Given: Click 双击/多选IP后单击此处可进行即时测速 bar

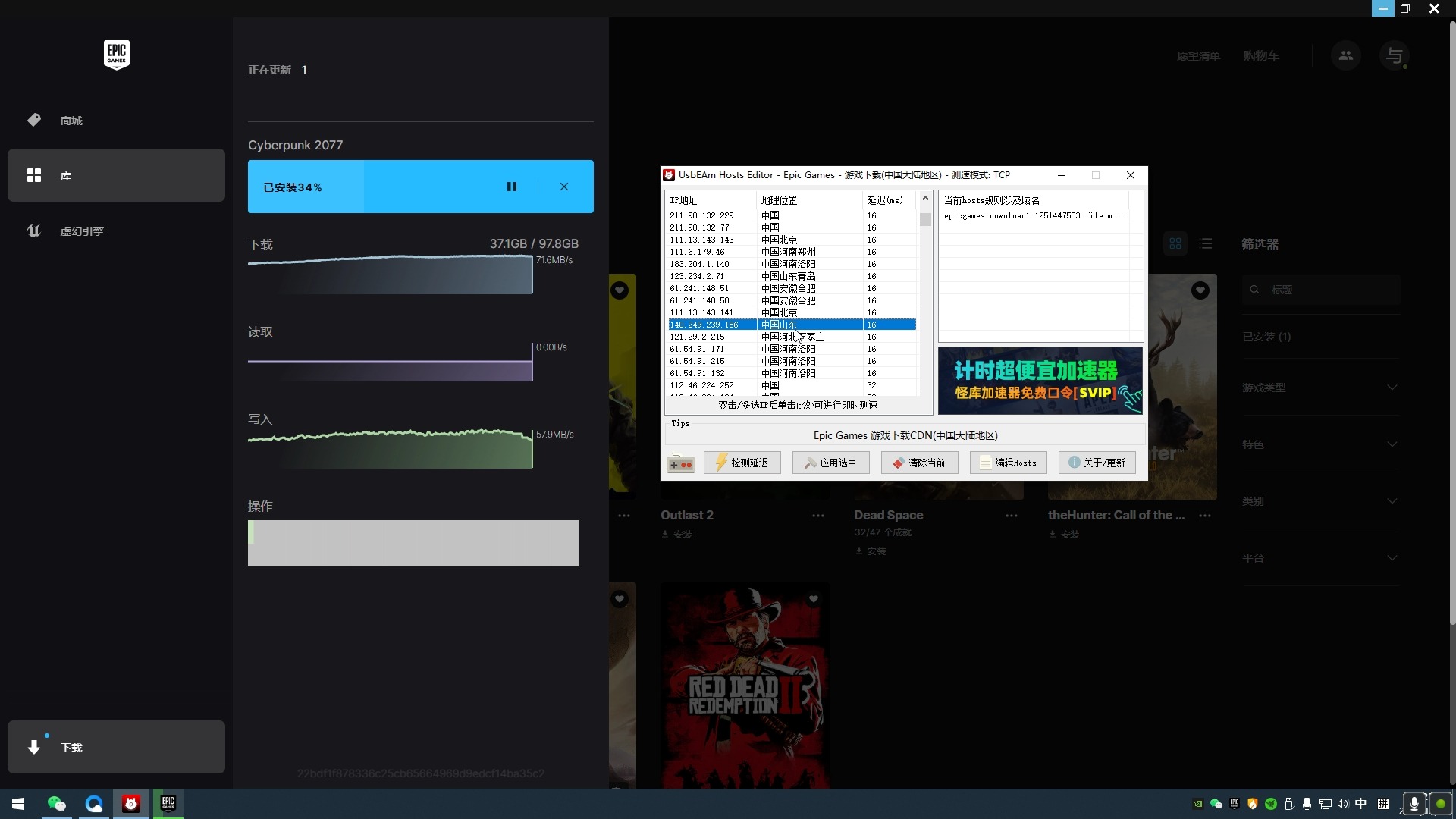Looking at the screenshot, I should [798, 405].
